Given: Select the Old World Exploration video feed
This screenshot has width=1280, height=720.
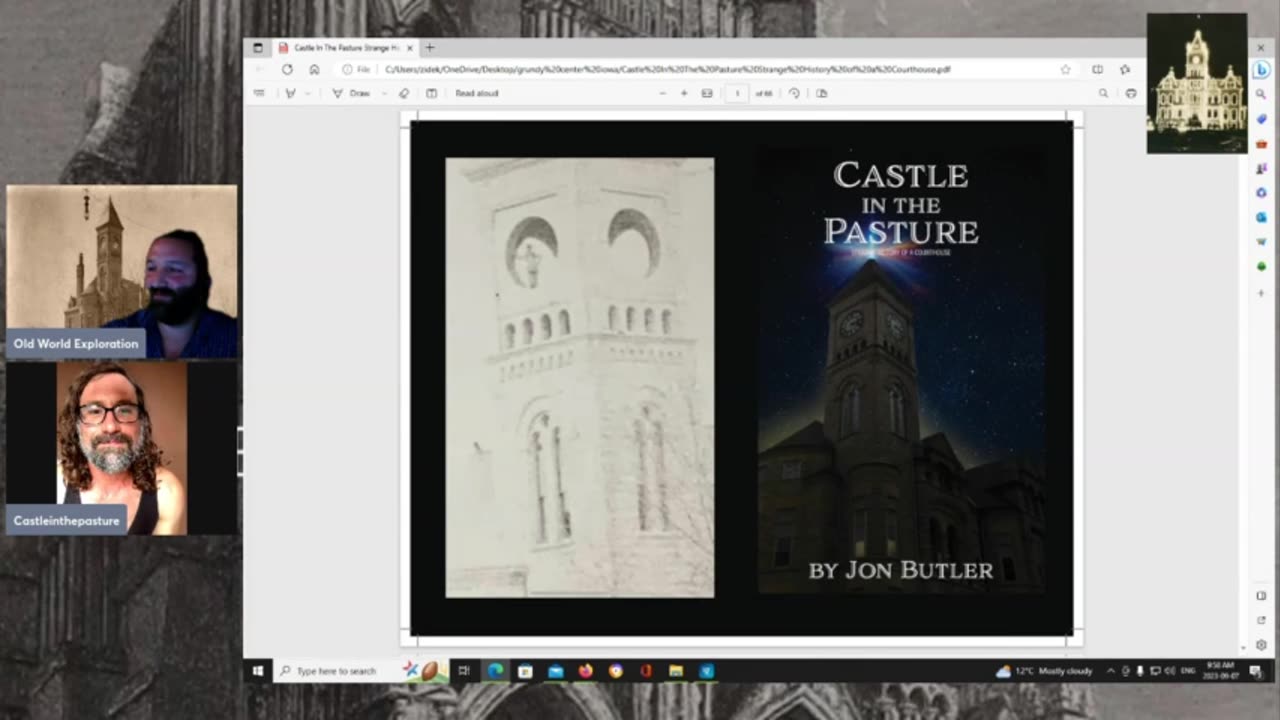Looking at the screenshot, I should point(122,271).
